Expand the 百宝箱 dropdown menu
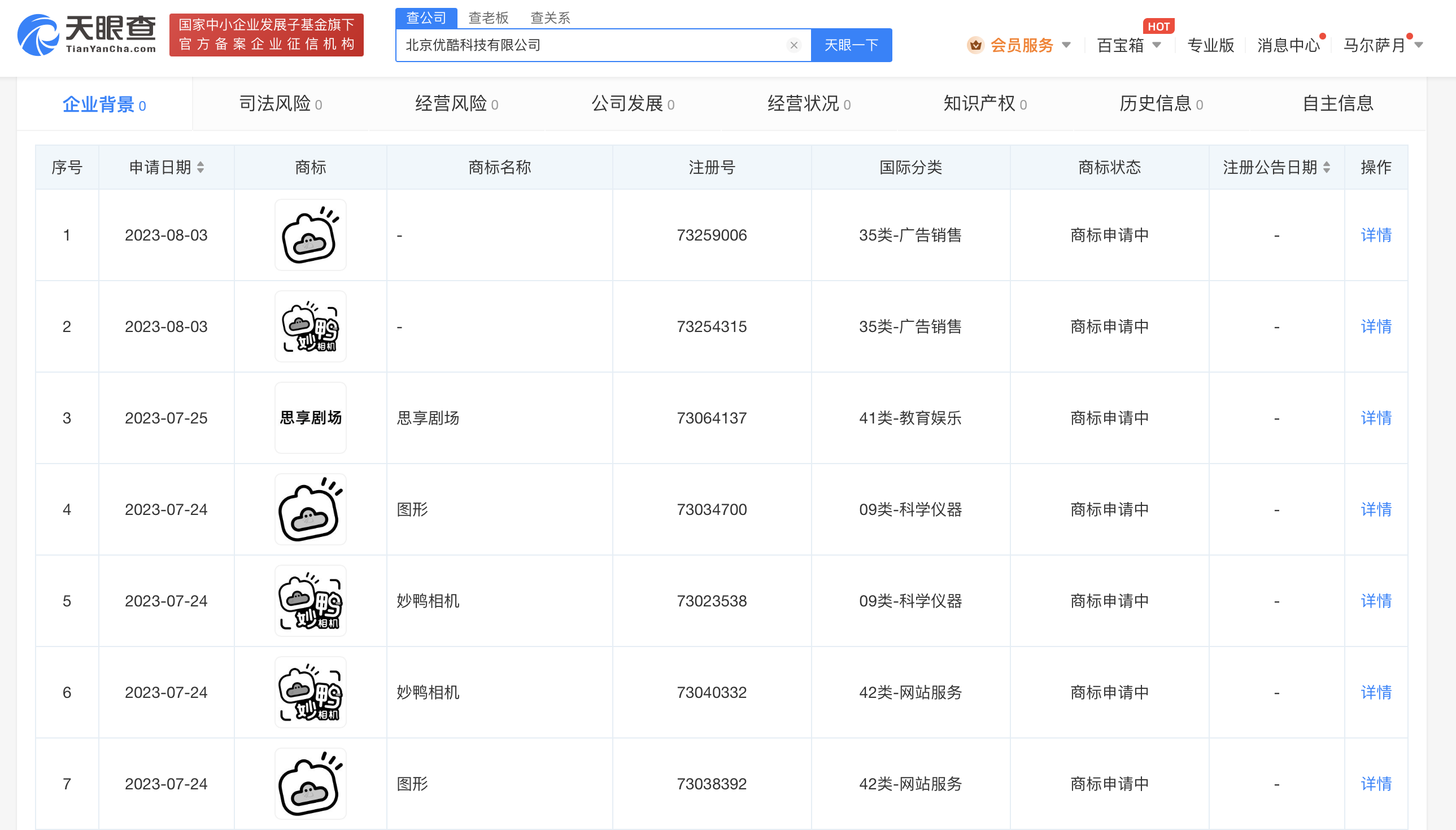 (x=1157, y=45)
